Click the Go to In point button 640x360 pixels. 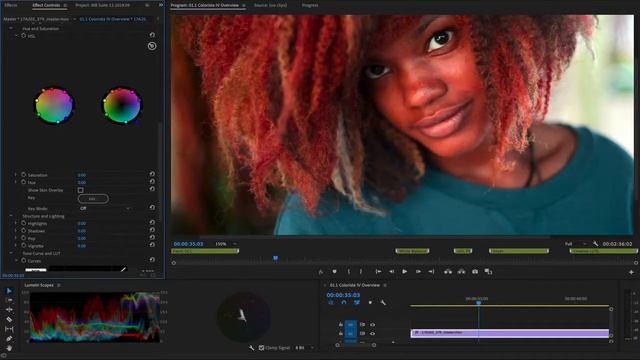pyautogui.click(x=378, y=271)
